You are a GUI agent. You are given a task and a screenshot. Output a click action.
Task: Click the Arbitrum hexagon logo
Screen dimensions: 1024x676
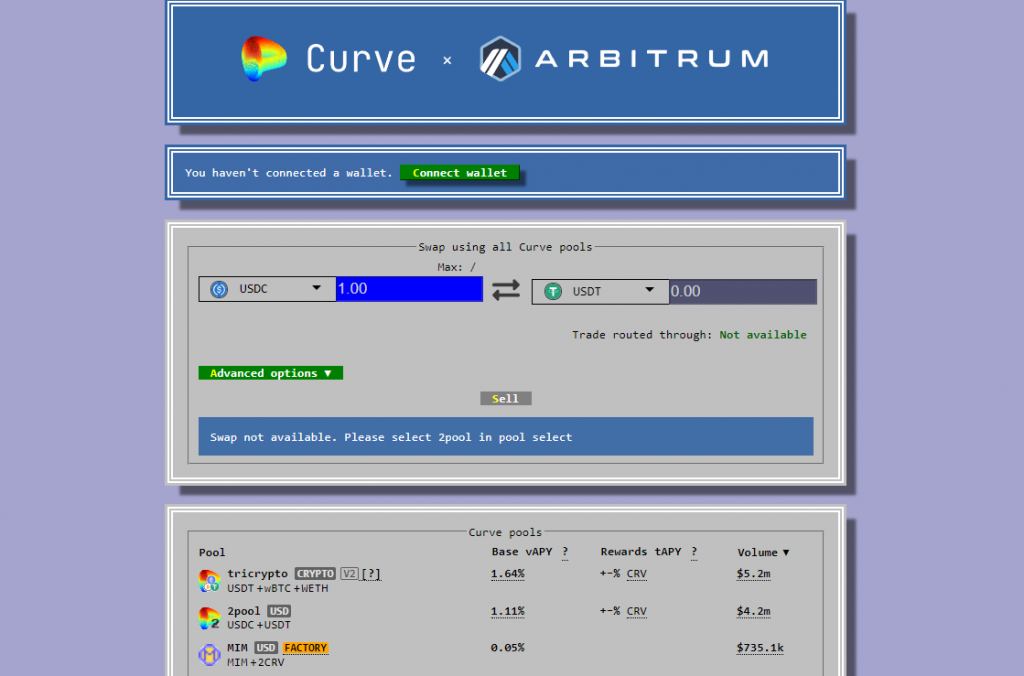point(500,59)
